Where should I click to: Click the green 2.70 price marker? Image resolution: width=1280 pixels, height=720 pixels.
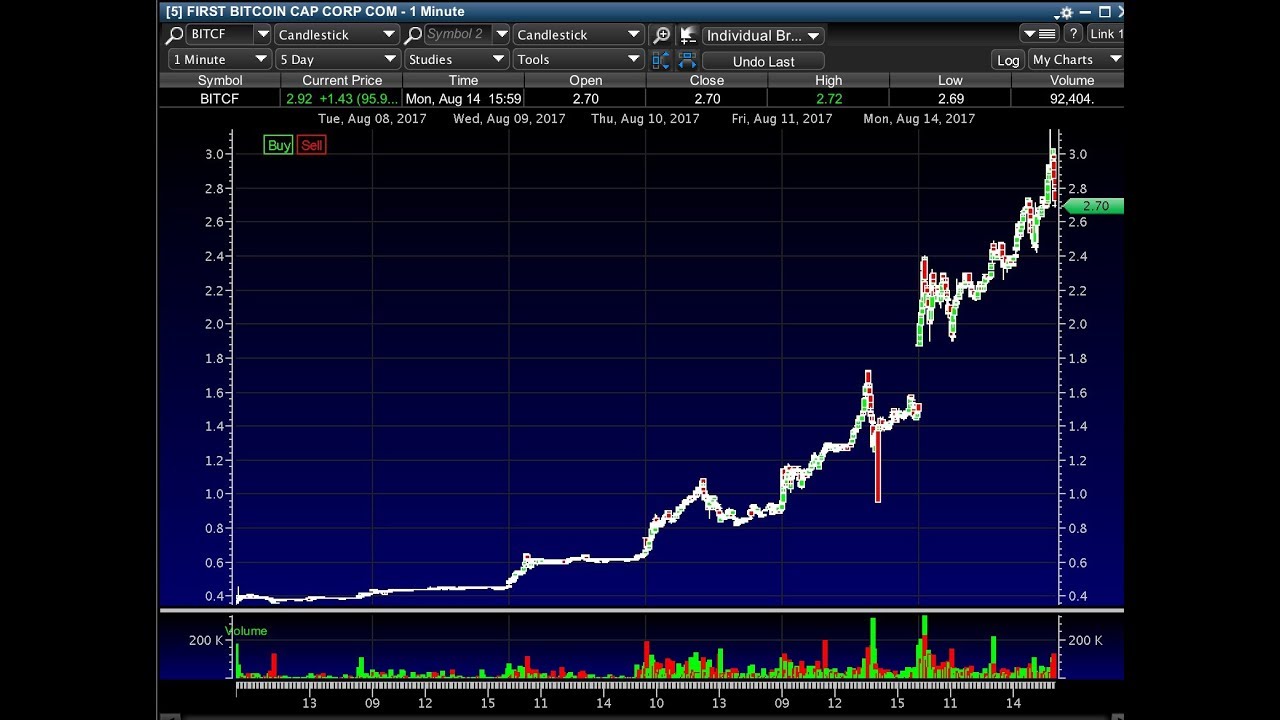pos(1093,206)
